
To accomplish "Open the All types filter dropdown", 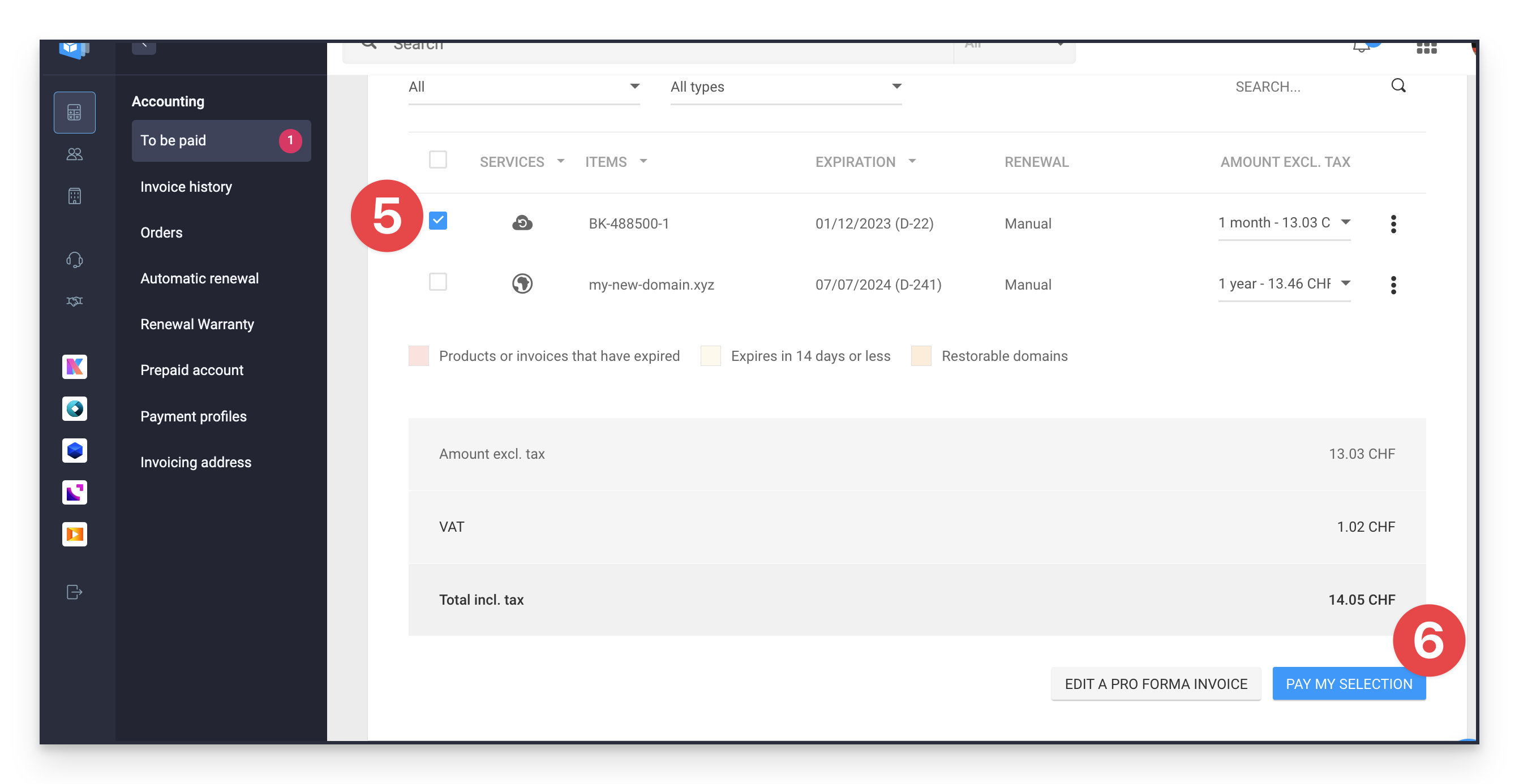I will coord(896,86).
